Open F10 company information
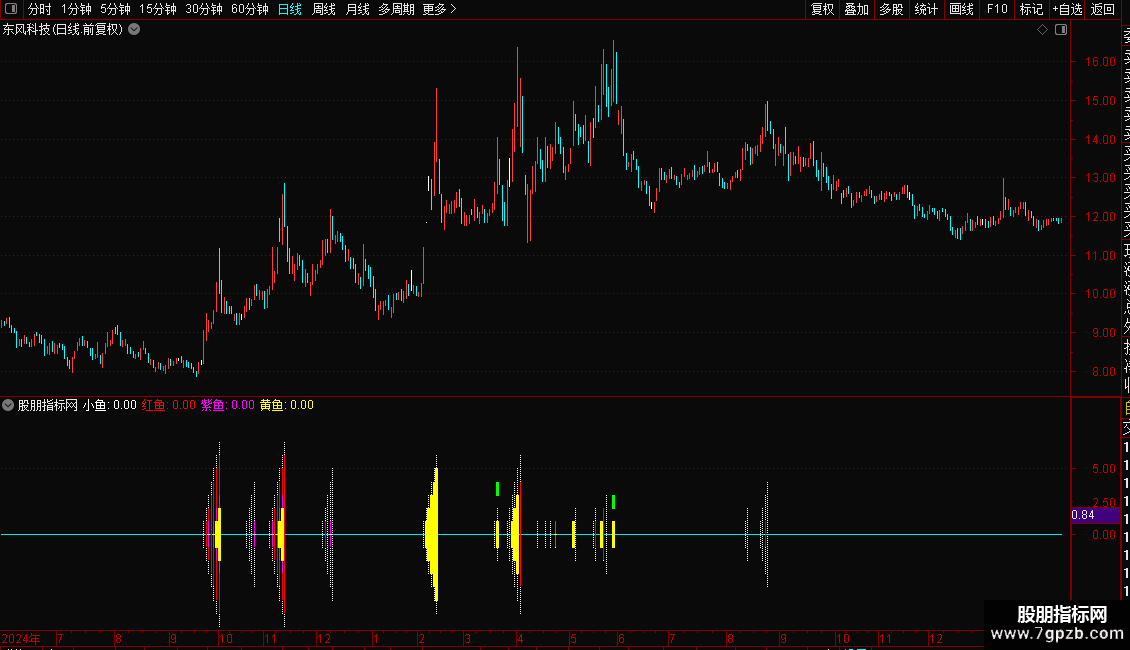The width and height of the screenshot is (1130, 650). 997,9
